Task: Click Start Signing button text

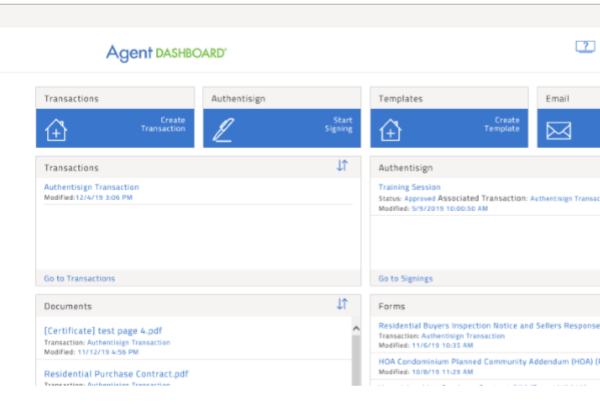Action: tap(339, 124)
